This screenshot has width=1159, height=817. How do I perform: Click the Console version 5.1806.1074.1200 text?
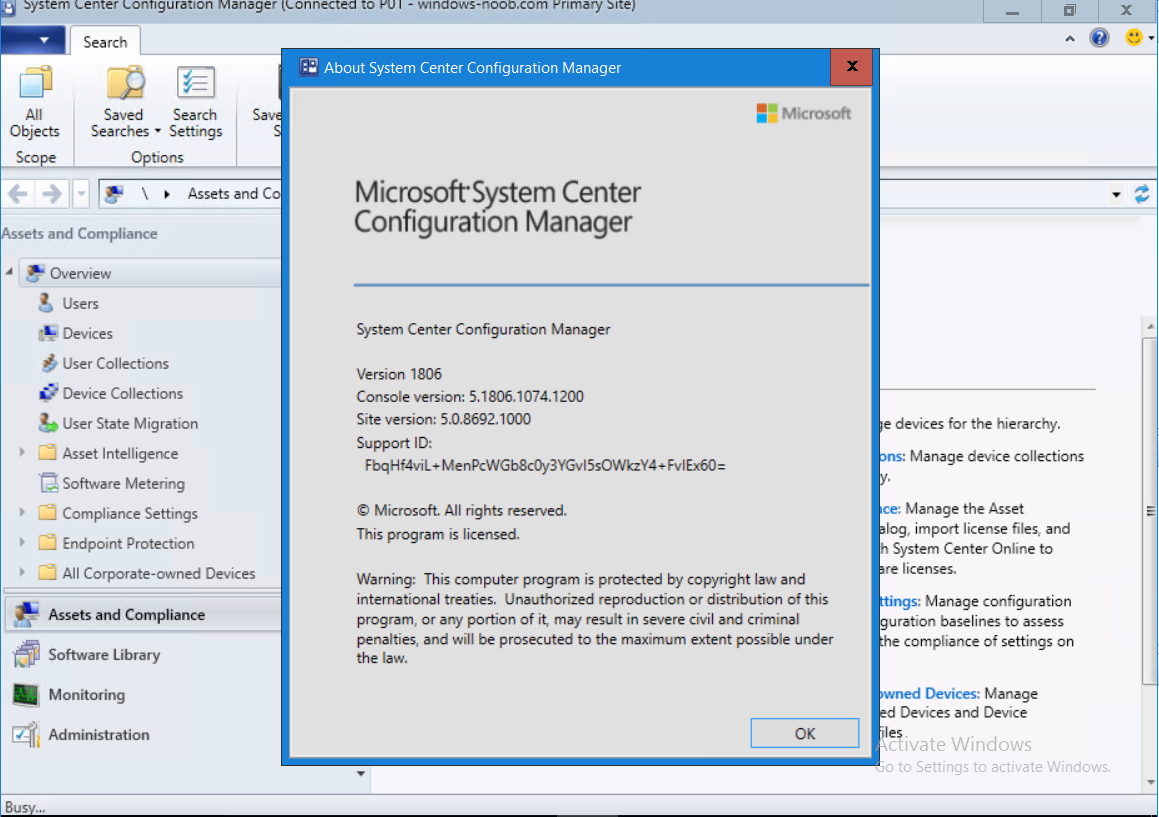coord(470,396)
